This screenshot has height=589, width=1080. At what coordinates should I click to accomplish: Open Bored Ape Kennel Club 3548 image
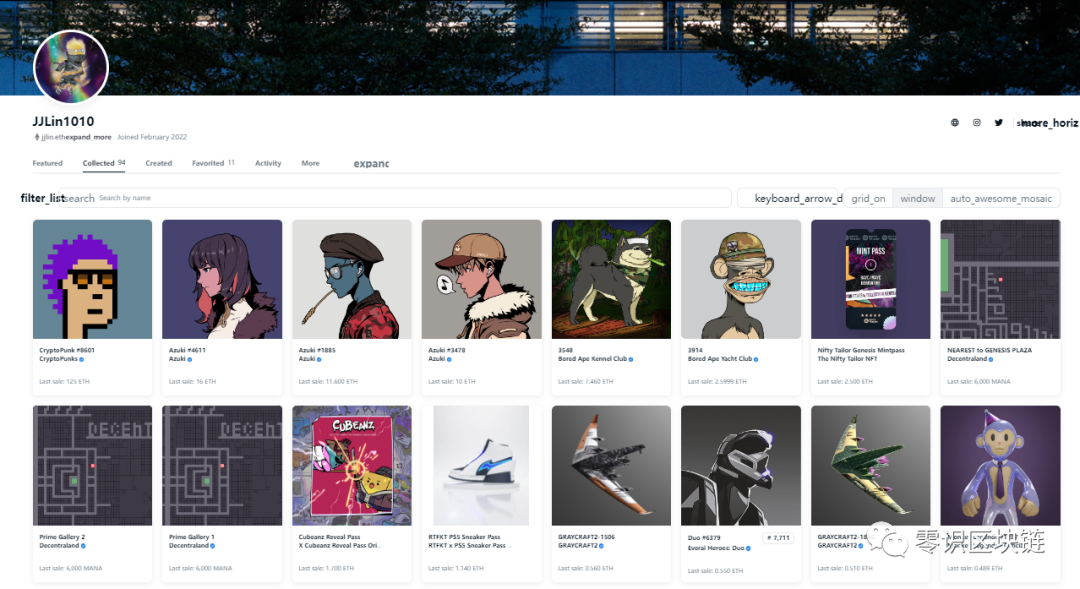pos(611,279)
